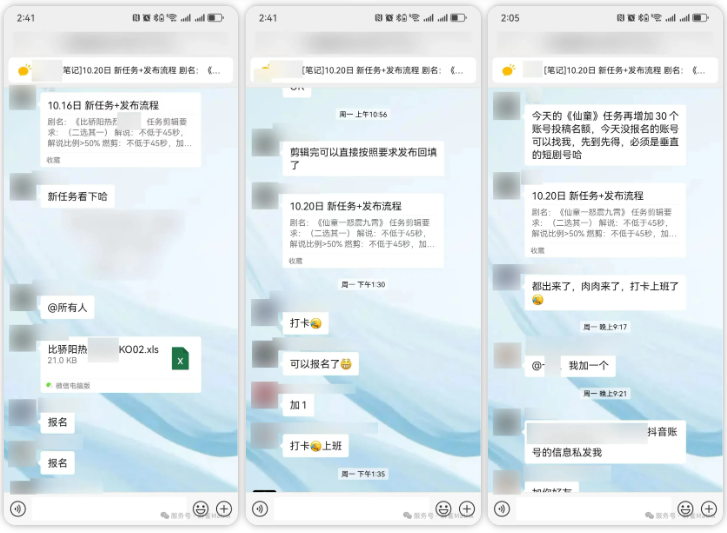This screenshot has width=727, height=533.
Task: Open emoji picker in right phone
Action: pyautogui.click(x=685, y=508)
